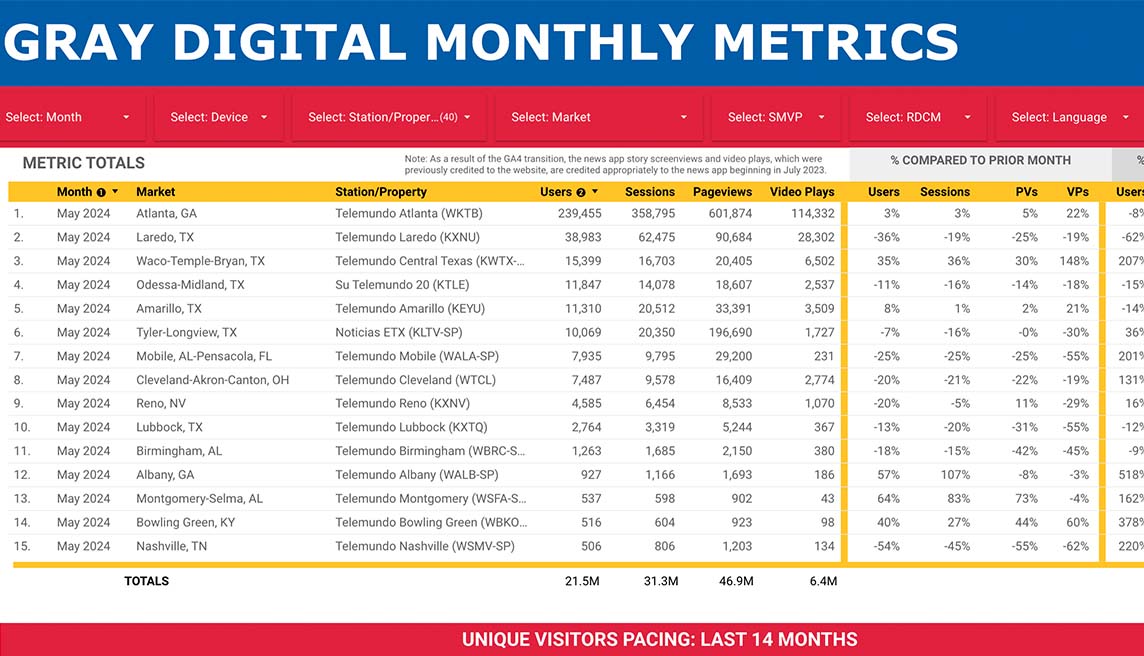
Task: Click the Users column help icon
Action: (x=581, y=193)
